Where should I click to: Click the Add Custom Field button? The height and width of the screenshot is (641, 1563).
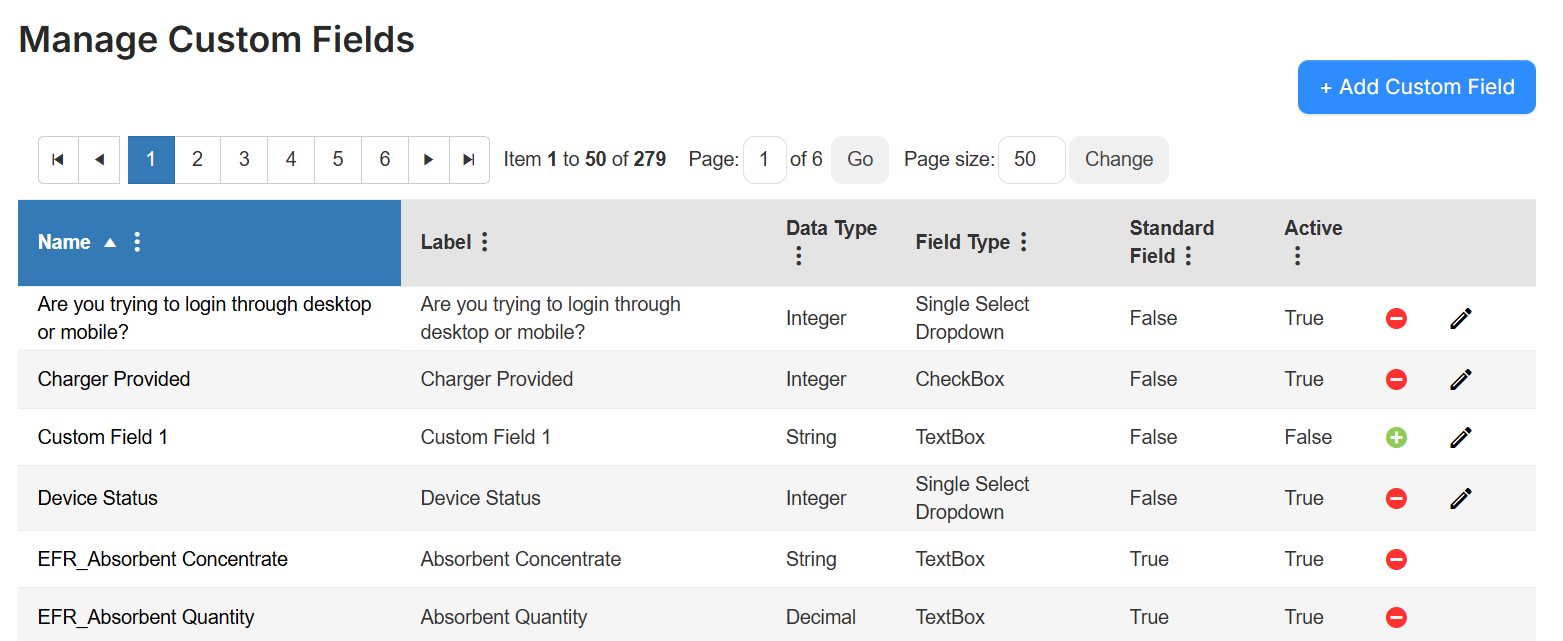point(1416,87)
